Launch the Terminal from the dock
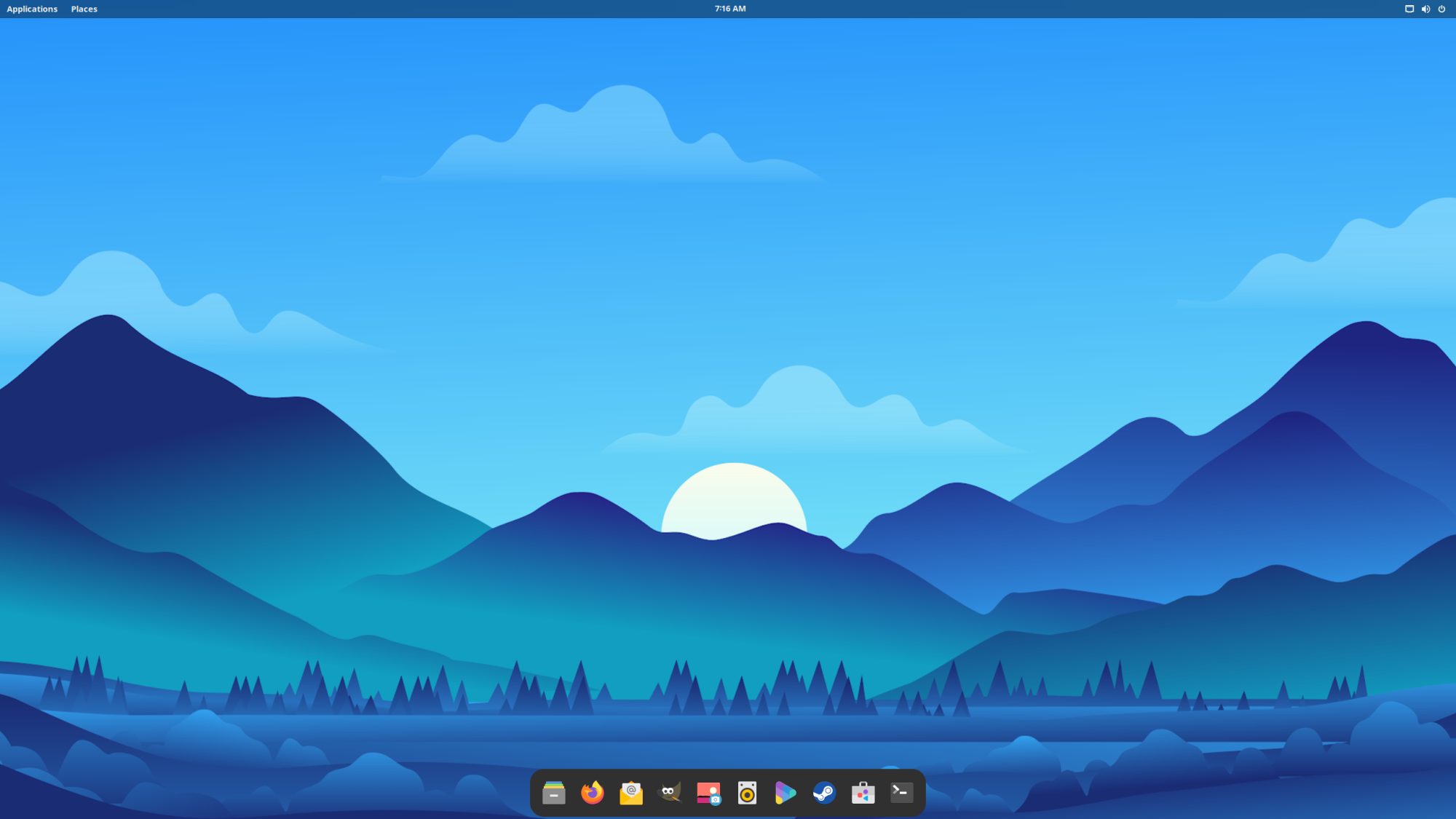Image resolution: width=1456 pixels, height=819 pixels. point(901,793)
